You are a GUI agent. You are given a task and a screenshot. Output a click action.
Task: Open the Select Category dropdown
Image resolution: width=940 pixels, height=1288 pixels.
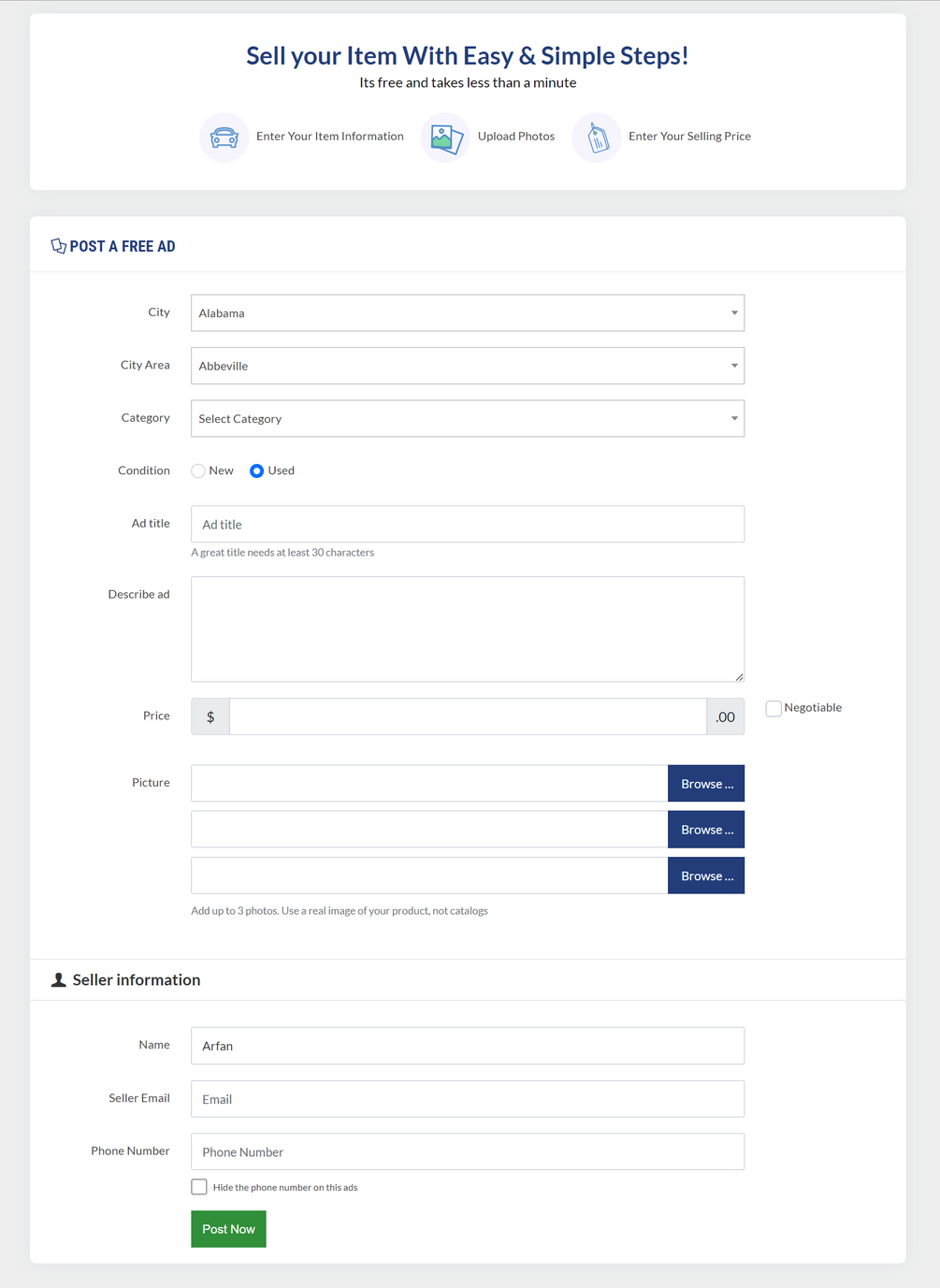(468, 419)
